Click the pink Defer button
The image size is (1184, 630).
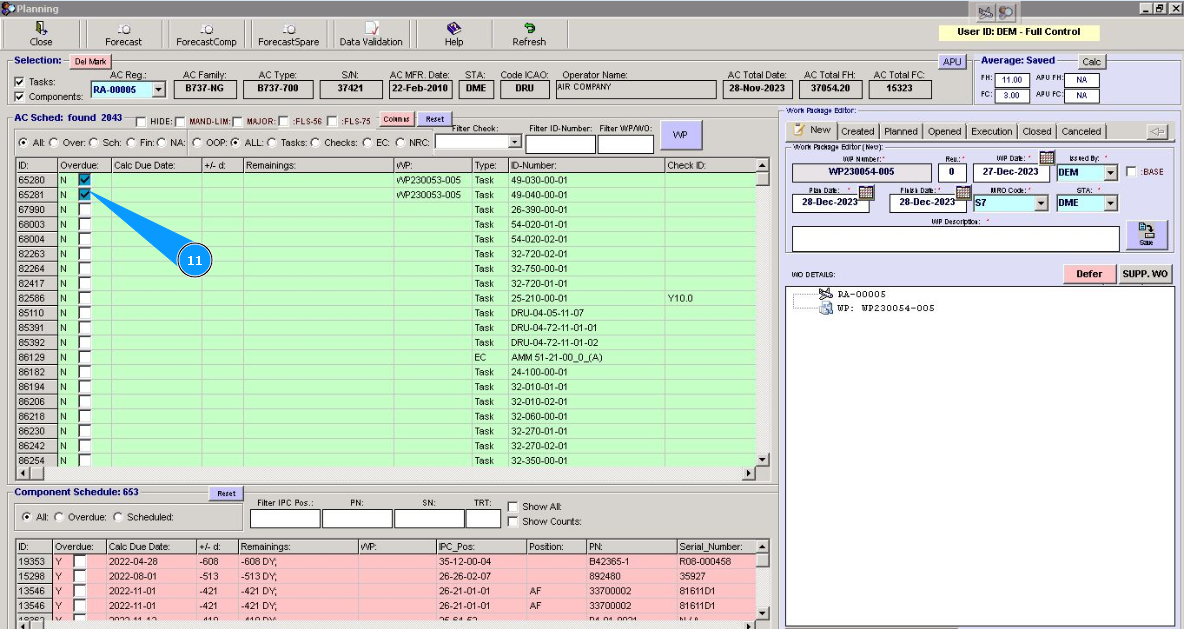pos(1089,273)
